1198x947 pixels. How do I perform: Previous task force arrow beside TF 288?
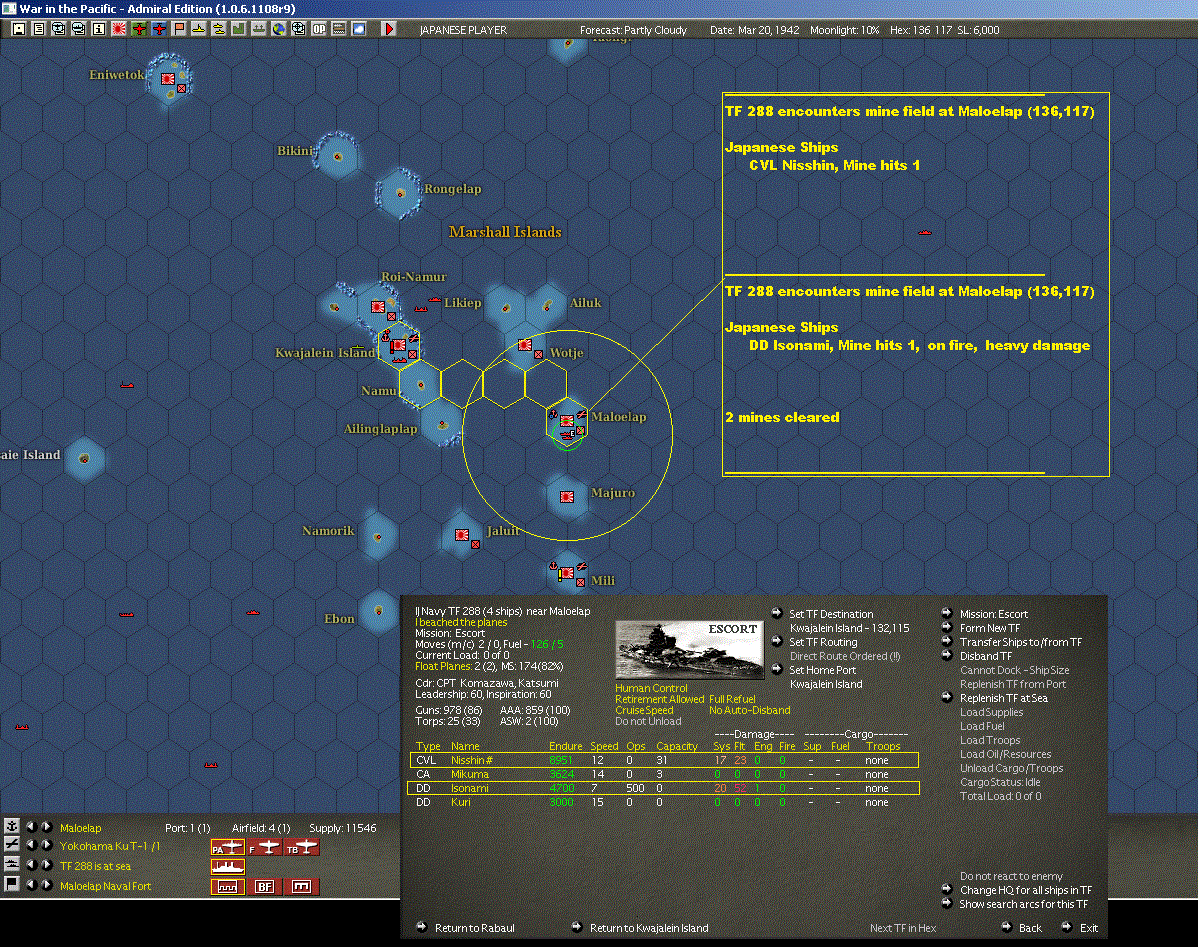pos(31,864)
